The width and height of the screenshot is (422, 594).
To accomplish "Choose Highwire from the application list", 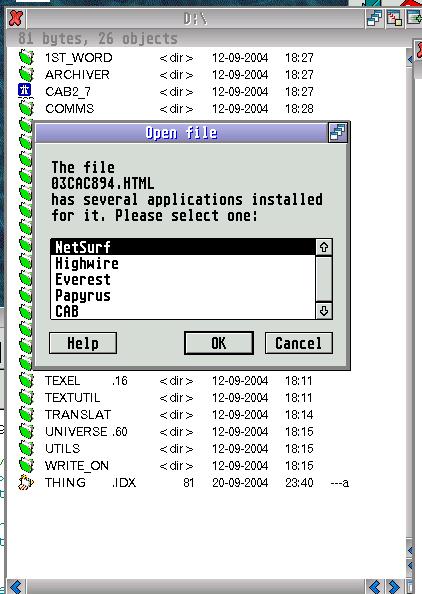I will (x=183, y=263).
